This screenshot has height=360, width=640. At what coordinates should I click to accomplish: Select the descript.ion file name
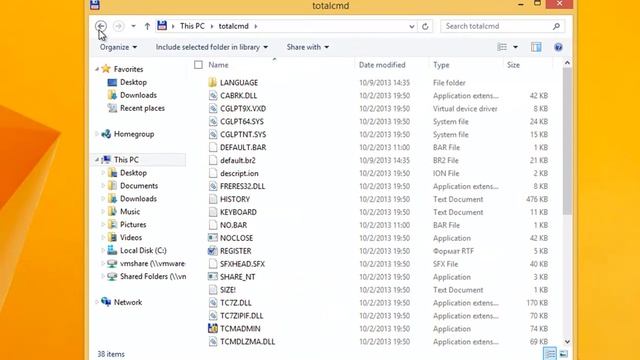[x=239, y=173]
